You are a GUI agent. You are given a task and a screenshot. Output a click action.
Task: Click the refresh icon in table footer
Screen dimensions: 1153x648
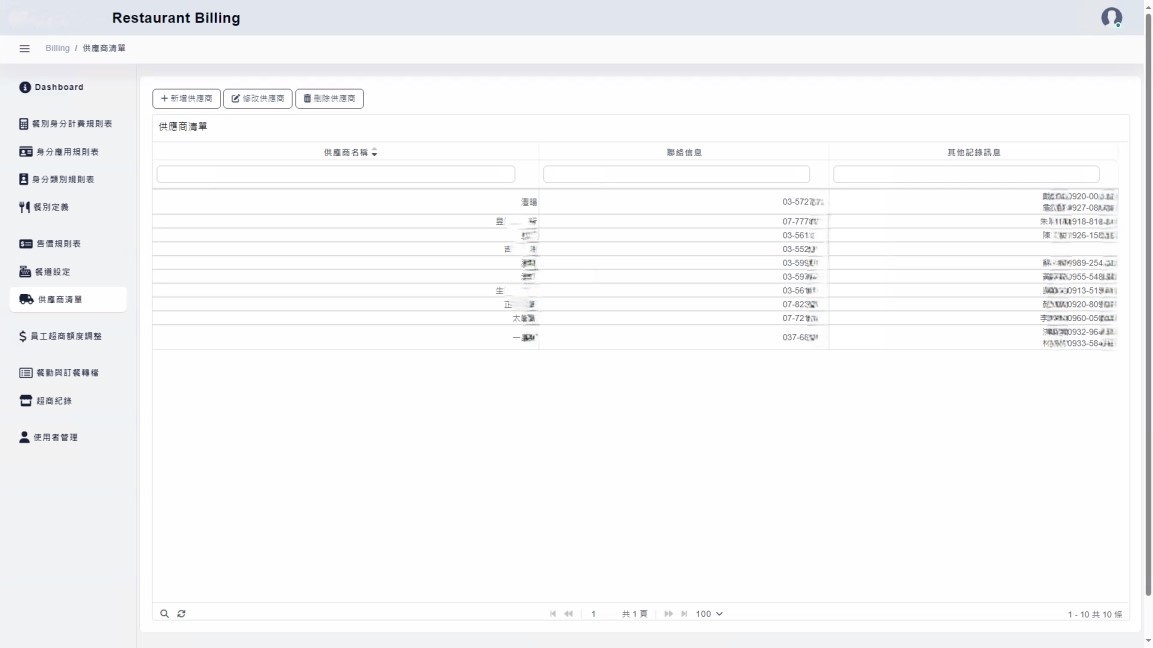(x=181, y=613)
